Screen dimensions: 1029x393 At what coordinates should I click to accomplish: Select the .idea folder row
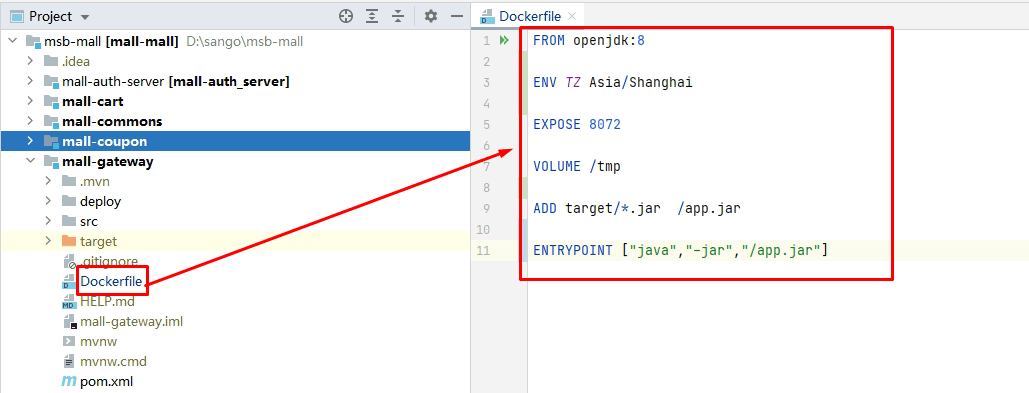(x=235, y=61)
